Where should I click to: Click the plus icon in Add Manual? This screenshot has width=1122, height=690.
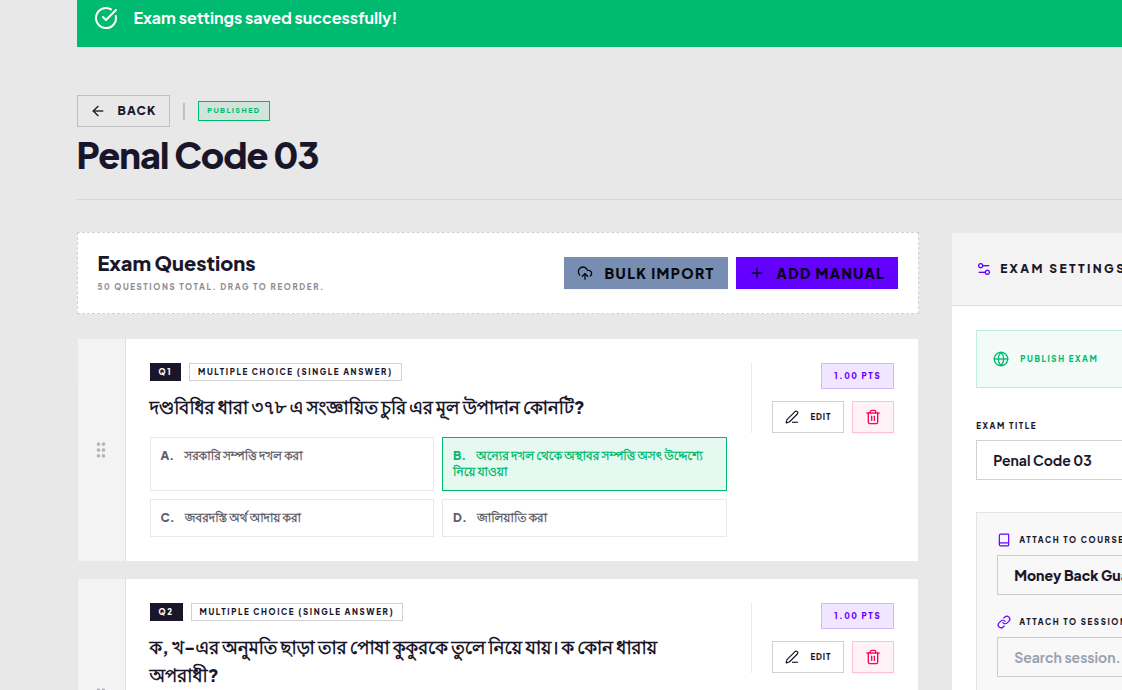pyautogui.click(x=757, y=273)
